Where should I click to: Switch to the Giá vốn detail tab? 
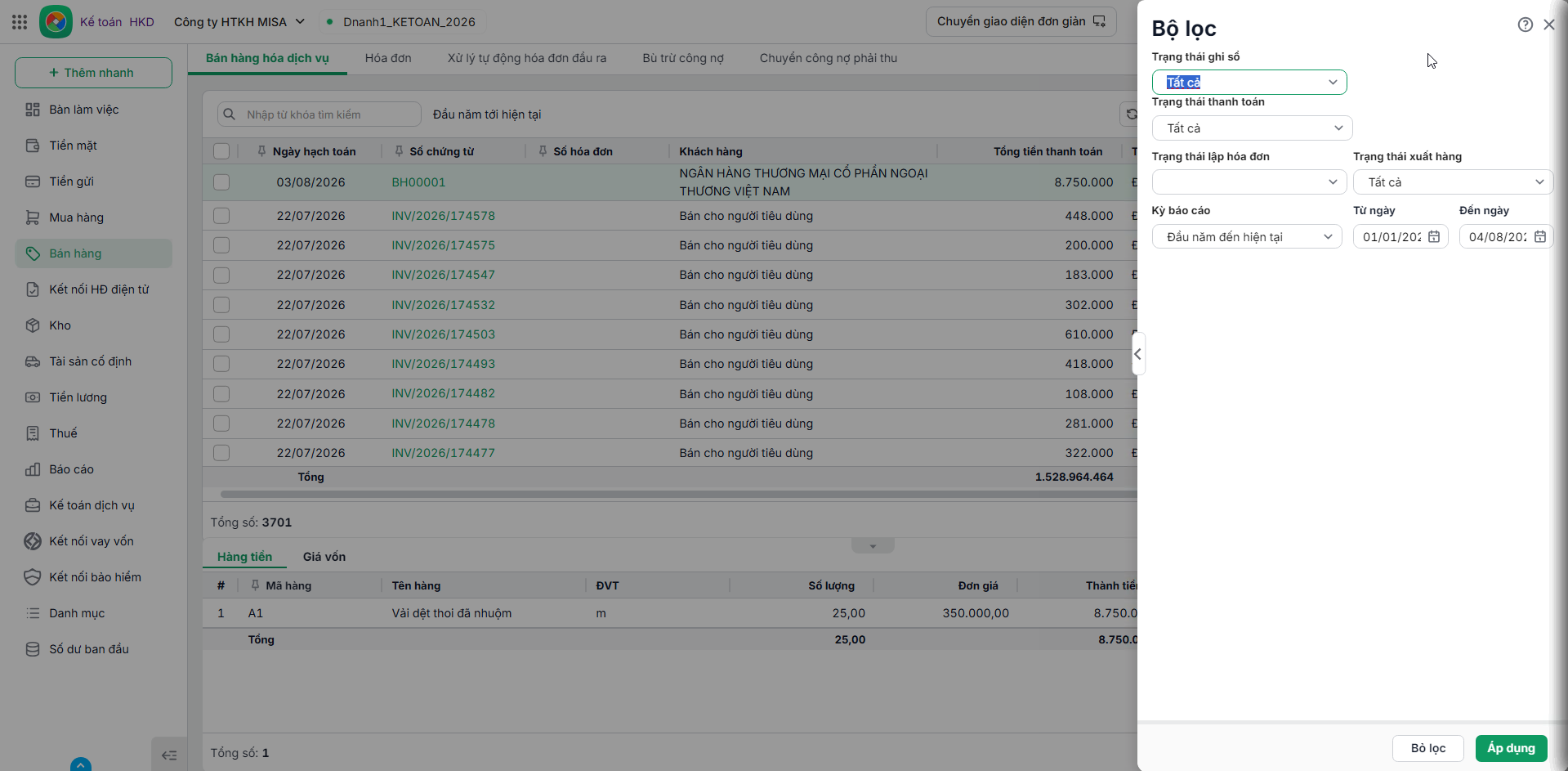(324, 557)
